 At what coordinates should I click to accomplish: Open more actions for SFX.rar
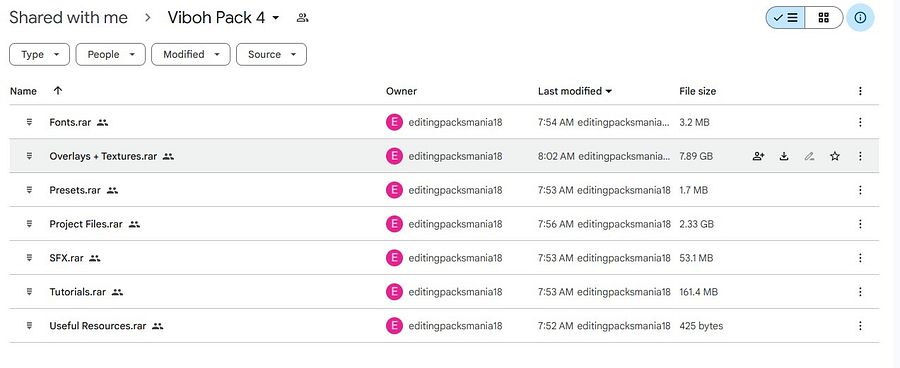point(860,258)
